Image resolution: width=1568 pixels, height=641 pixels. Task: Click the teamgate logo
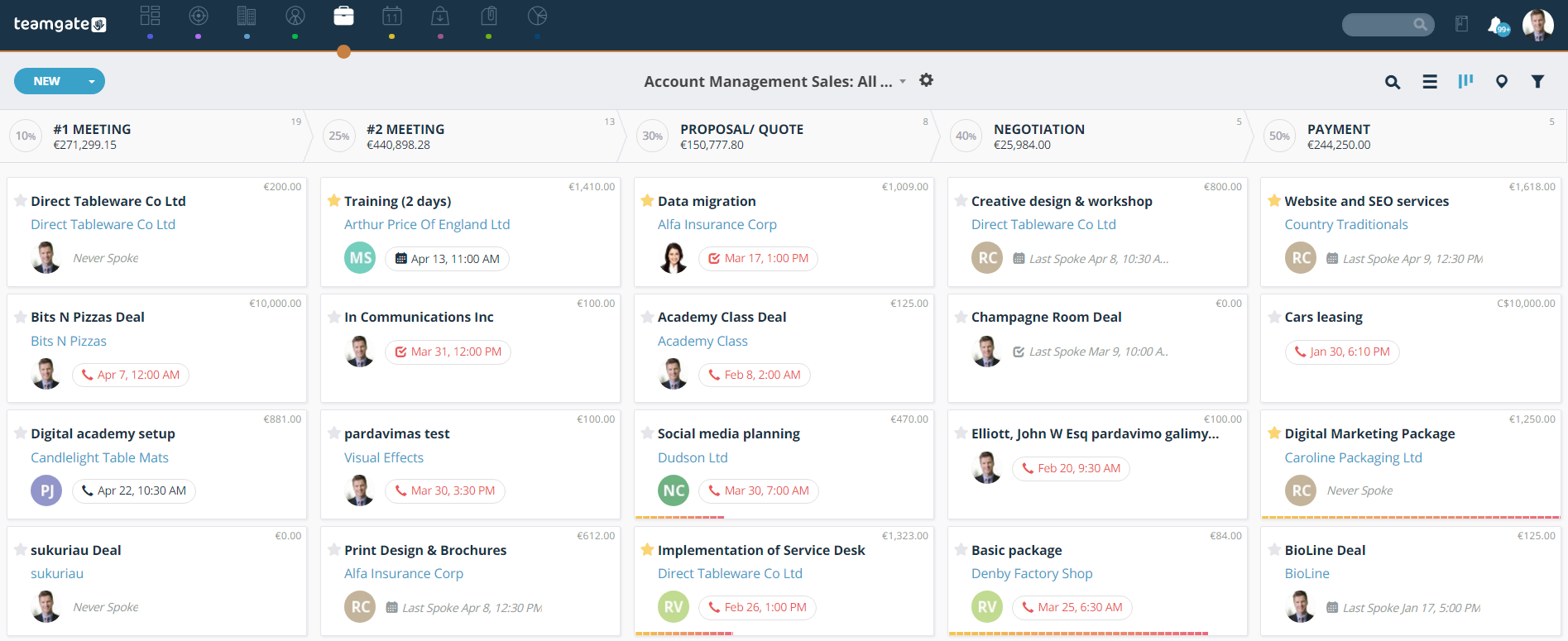pyautogui.click(x=60, y=24)
